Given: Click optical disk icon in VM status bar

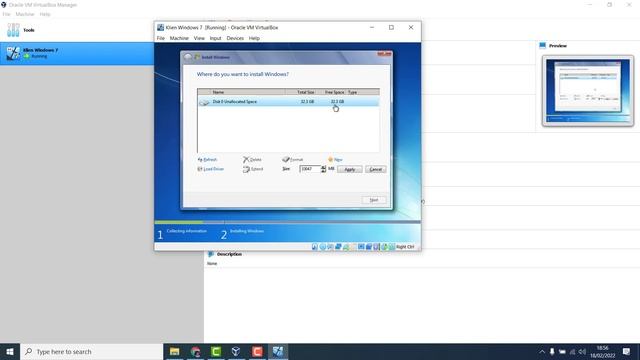Looking at the screenshot, I should click(322, 247).
